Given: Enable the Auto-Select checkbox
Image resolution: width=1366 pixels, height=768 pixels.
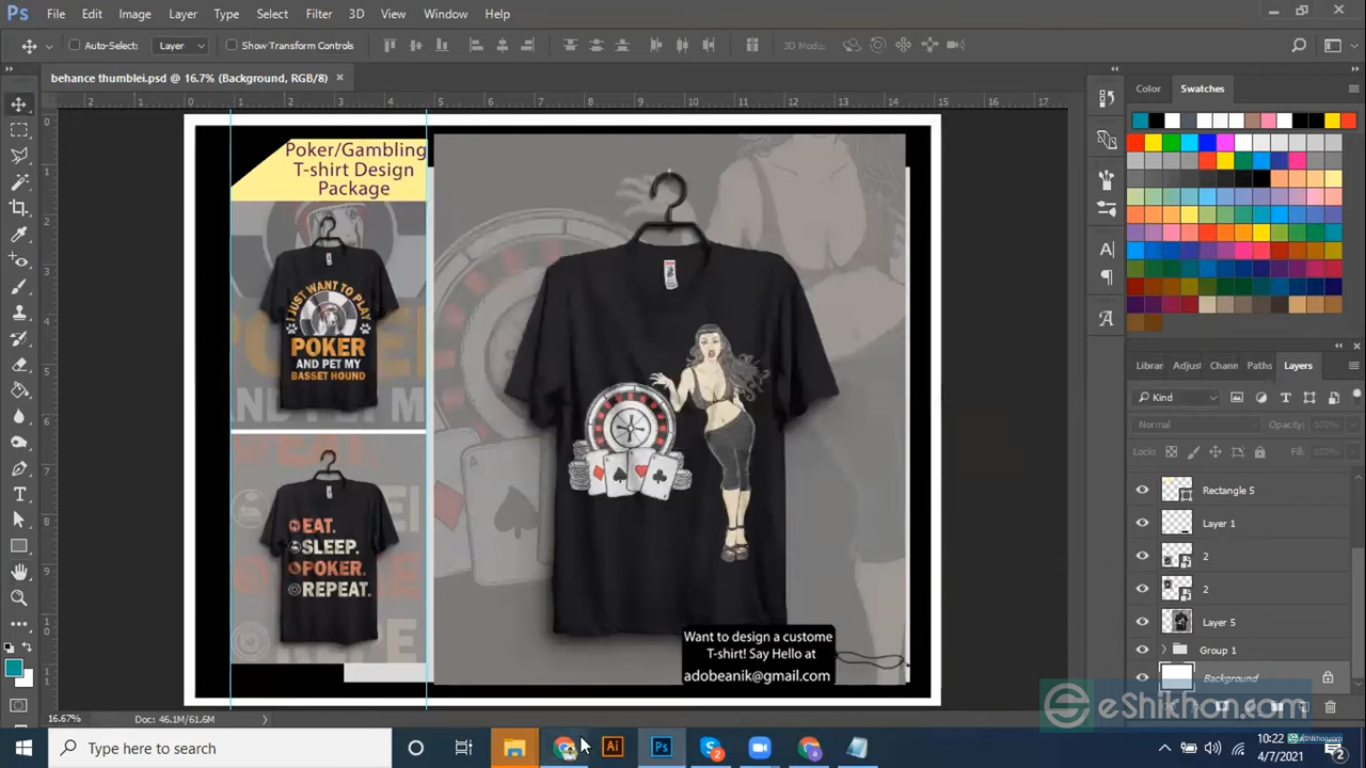Looking at the screenshot, I should tap(74, 45).
